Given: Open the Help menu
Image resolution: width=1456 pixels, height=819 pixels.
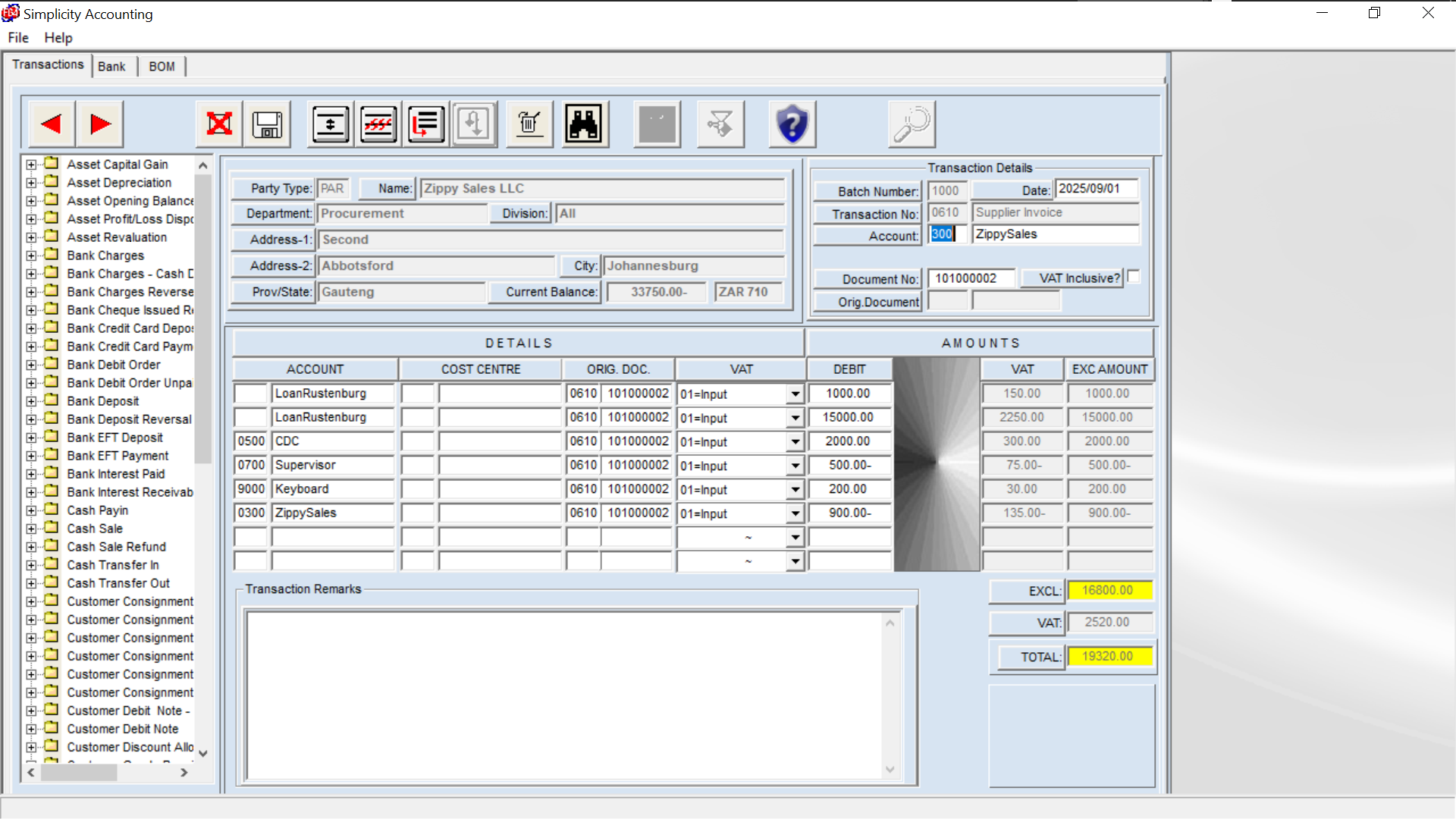Looking at the screenshot, I should [58, 37].
